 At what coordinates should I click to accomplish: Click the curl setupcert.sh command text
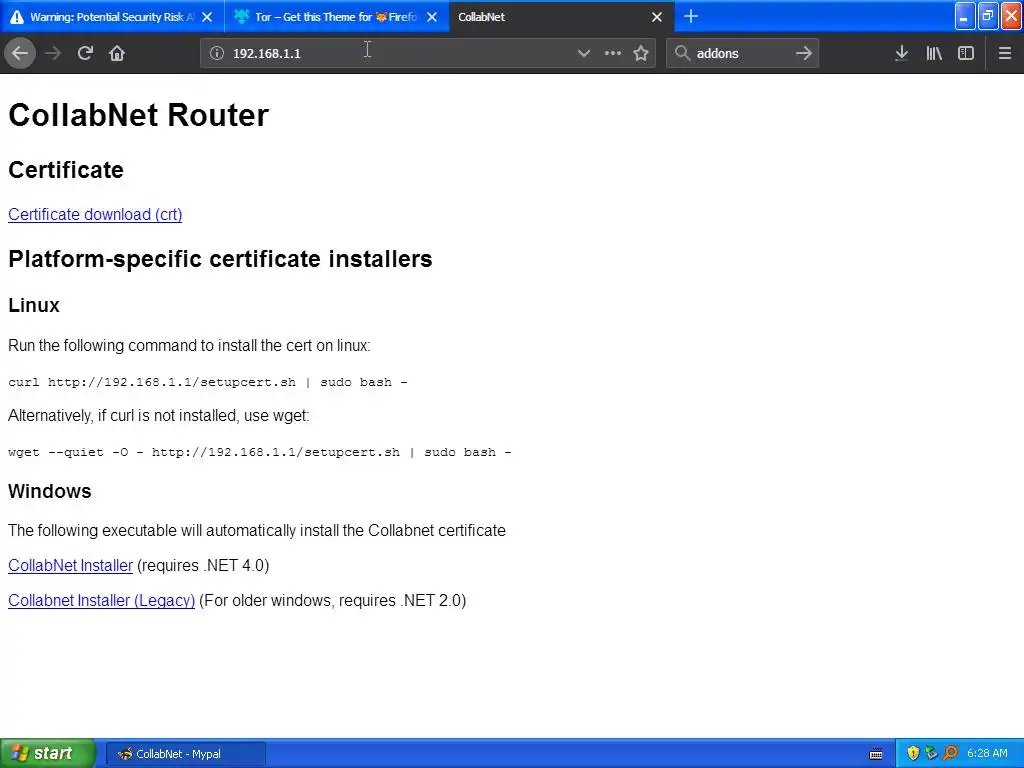208,382
